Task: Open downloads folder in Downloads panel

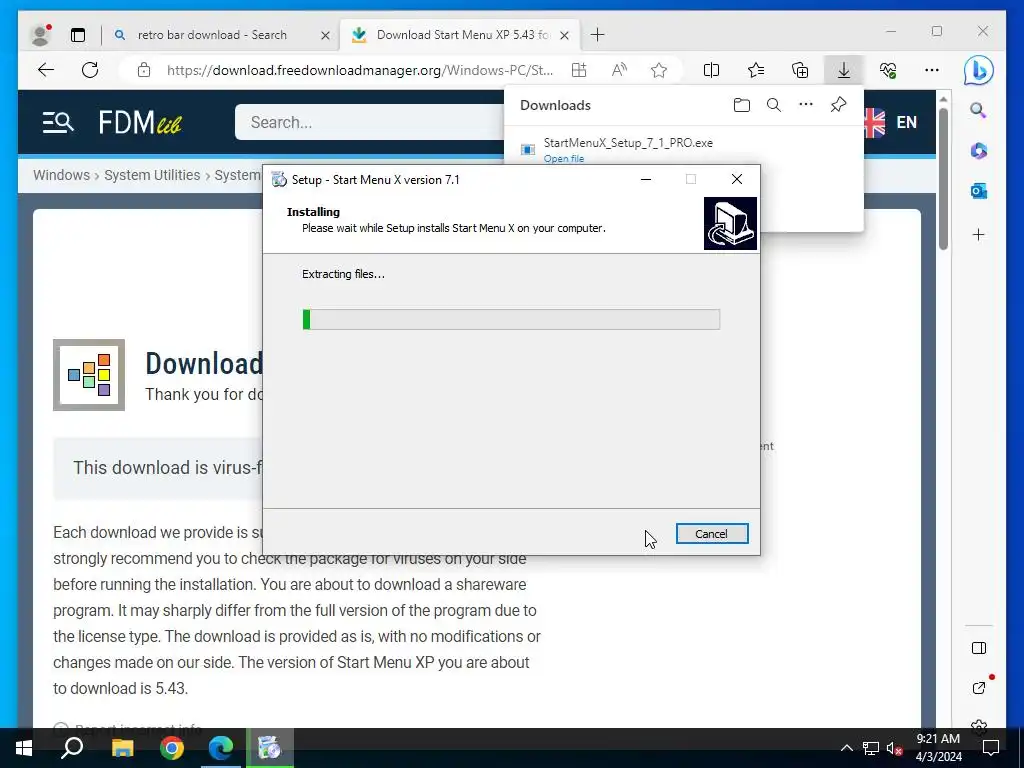Action: pyautogui.click(x=742, y=105)
